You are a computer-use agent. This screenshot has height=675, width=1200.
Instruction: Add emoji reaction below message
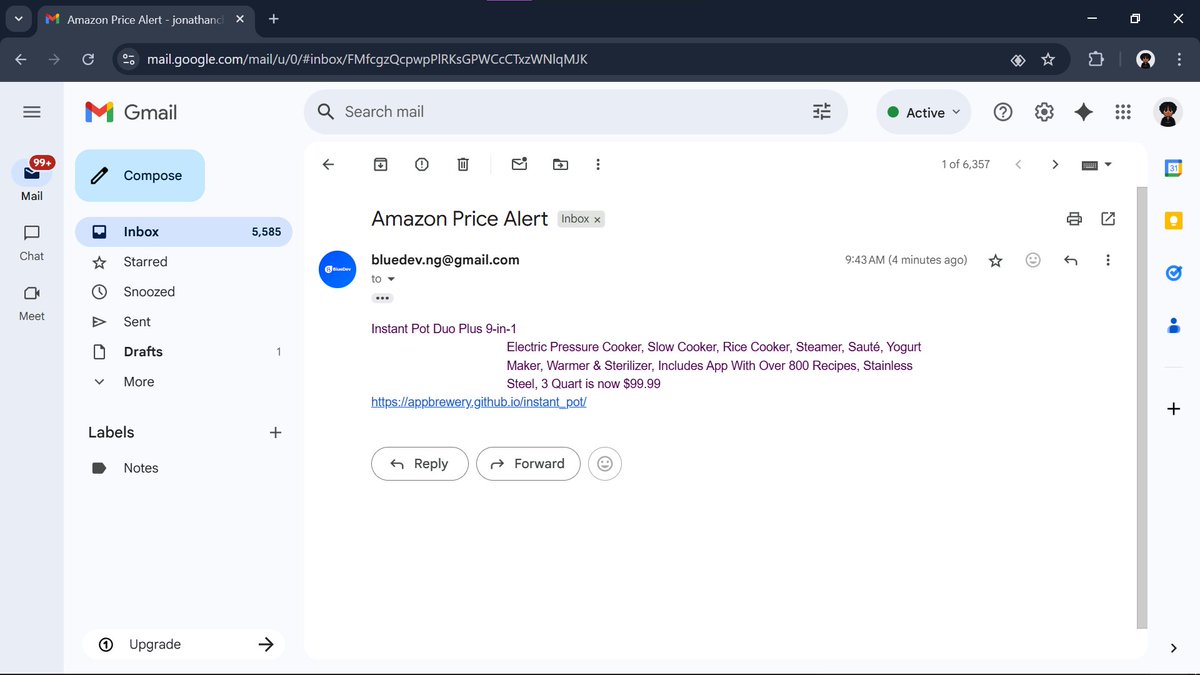(605, 463)
